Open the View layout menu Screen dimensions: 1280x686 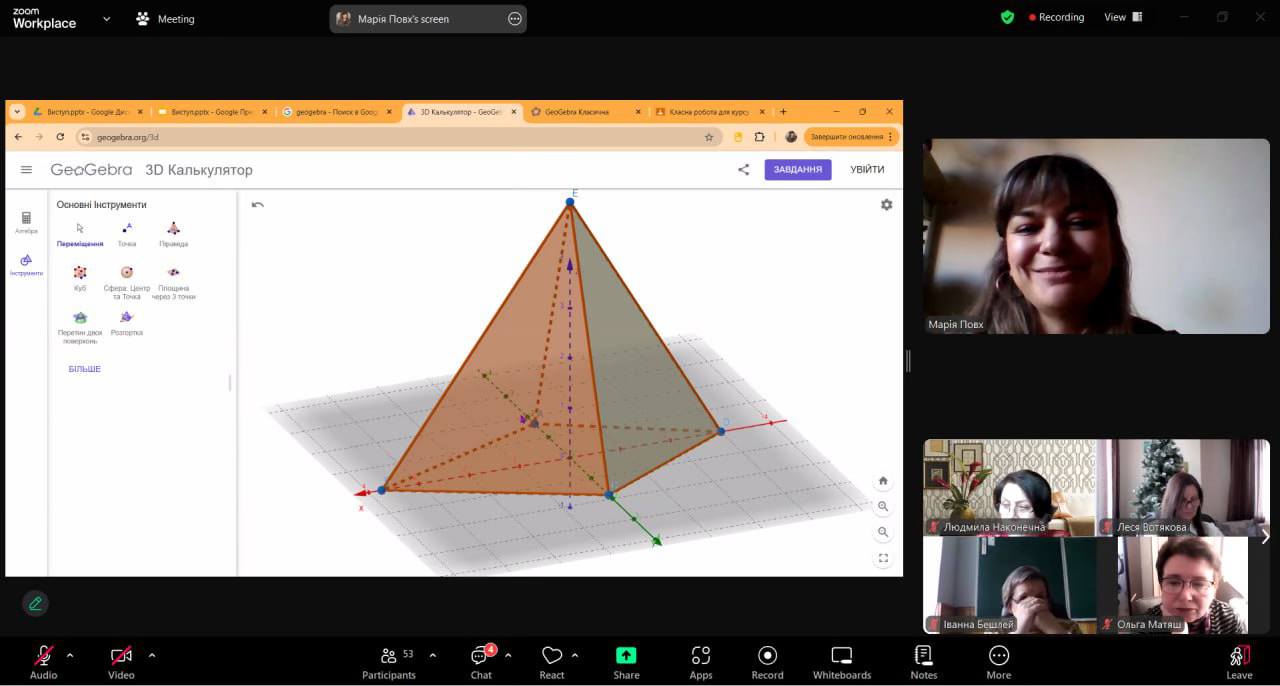(1120, 17)
